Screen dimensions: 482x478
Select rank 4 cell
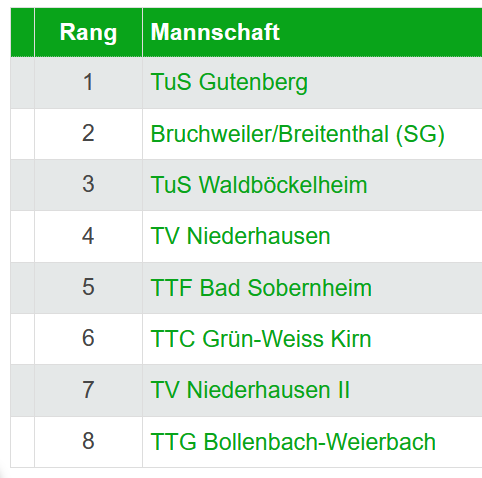pos(88,236)
